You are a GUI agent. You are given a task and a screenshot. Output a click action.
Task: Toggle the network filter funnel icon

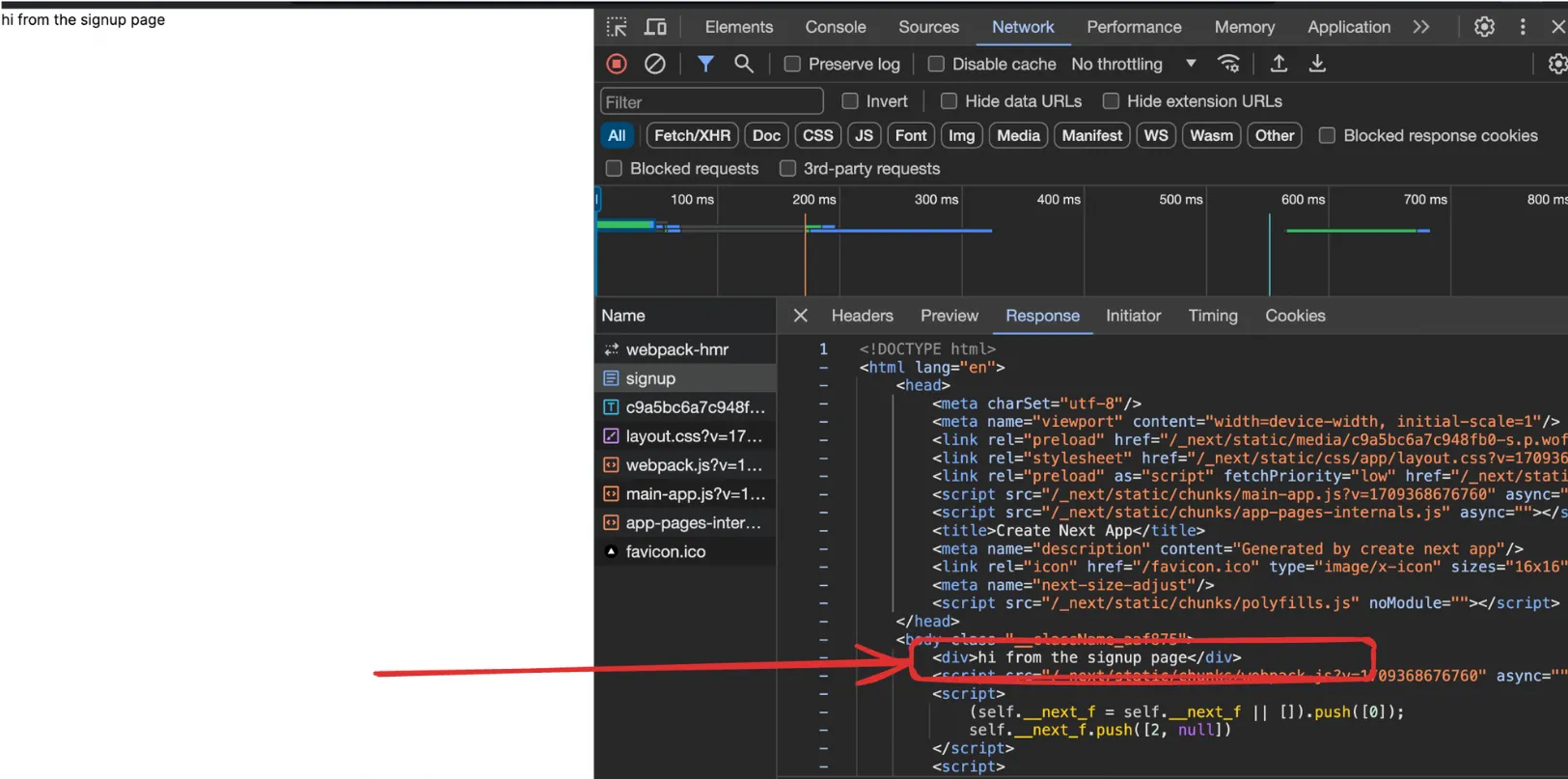(x=705, y=64)
